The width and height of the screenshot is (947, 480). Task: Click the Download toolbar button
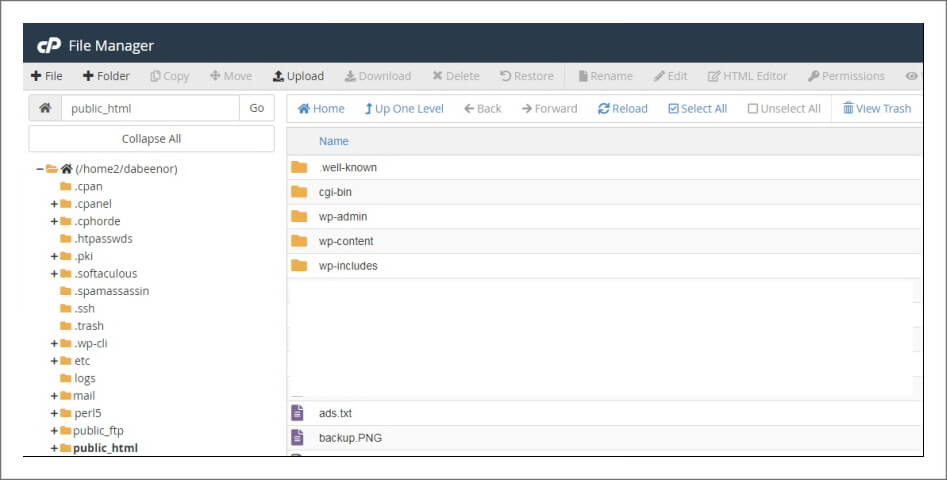(377, 76)
